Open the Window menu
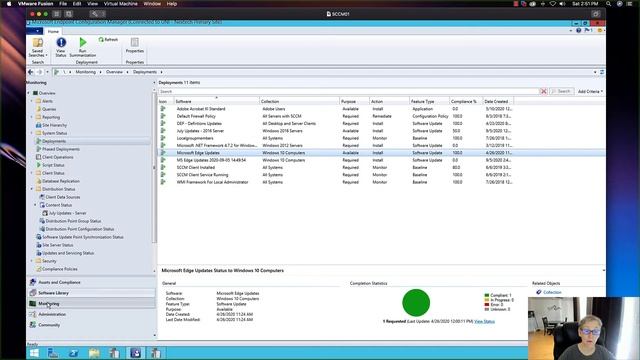This screenshot has height=360, width=640. point(152,4)
